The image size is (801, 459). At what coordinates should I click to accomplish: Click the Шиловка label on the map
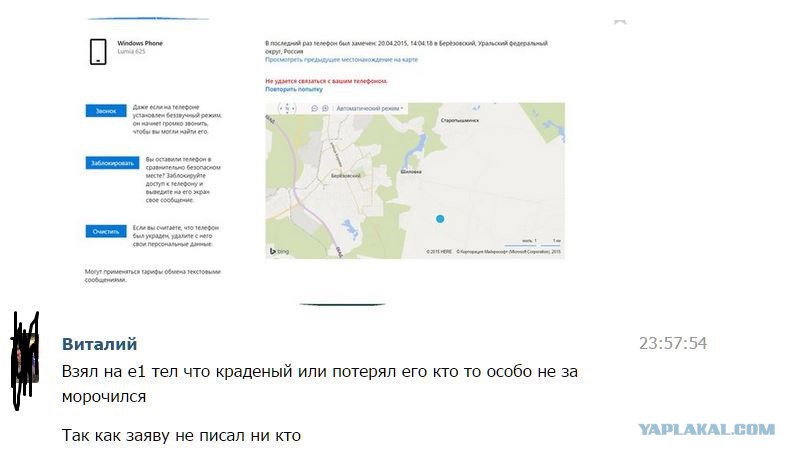click(411, 172)
